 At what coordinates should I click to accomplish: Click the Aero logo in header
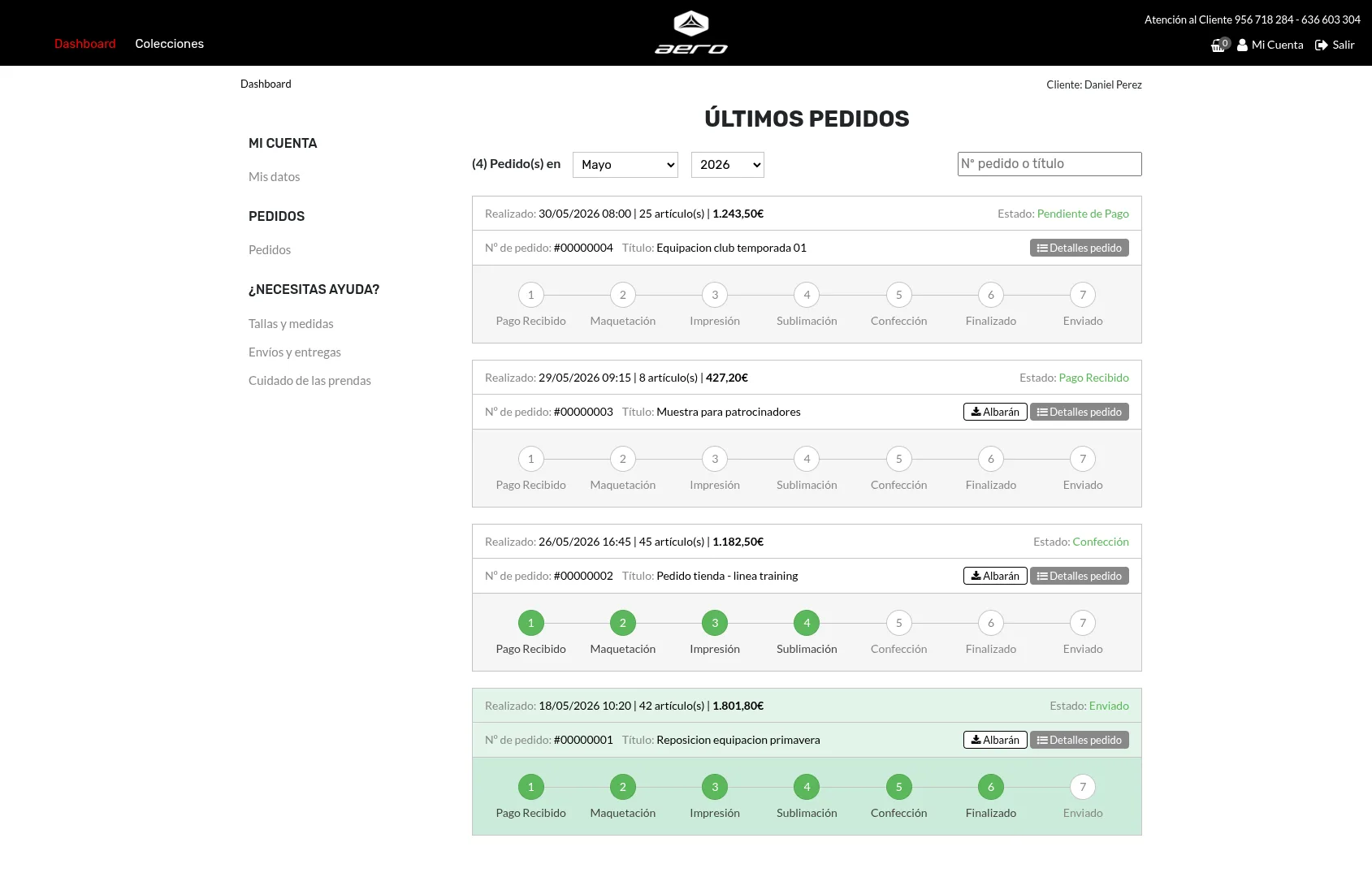tap(691, 32)
